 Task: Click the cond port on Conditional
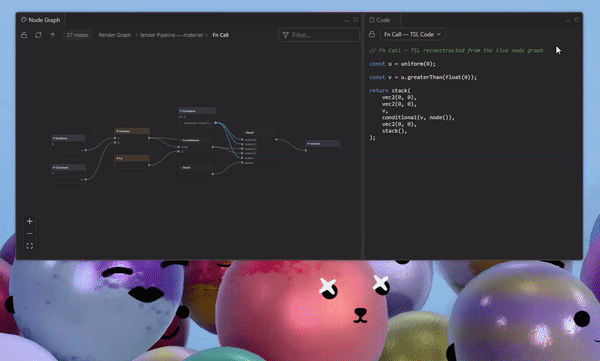point(179,147)
